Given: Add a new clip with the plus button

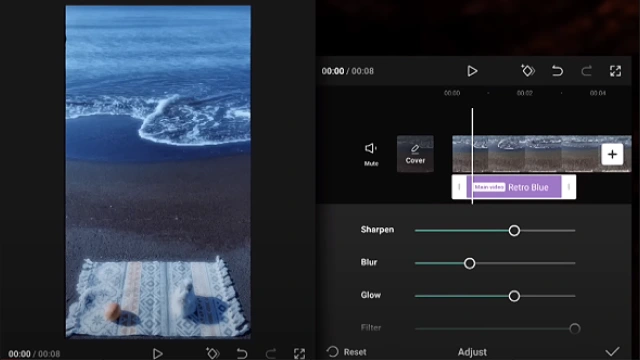Looking at the screenshot, I should [612, 154].
